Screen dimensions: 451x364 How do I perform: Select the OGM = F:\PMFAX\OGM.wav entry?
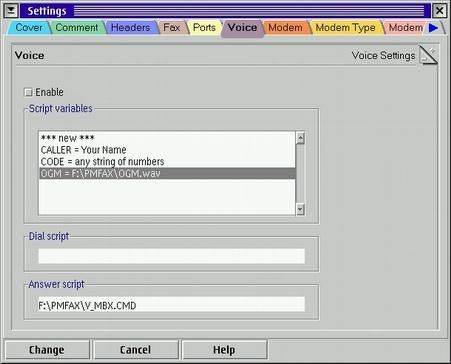(167, 173)
